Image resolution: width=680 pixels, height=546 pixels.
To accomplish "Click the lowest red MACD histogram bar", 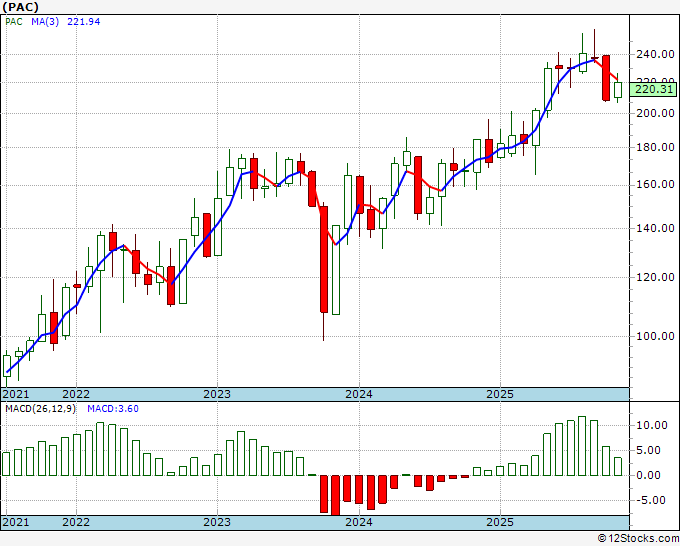I will click(336, 495).
